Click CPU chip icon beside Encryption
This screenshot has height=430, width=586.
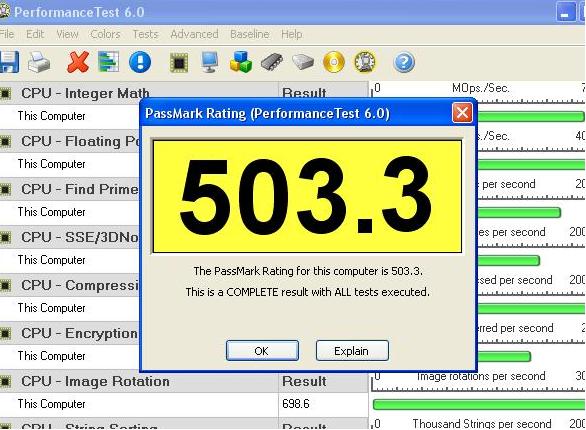(5, 334)
